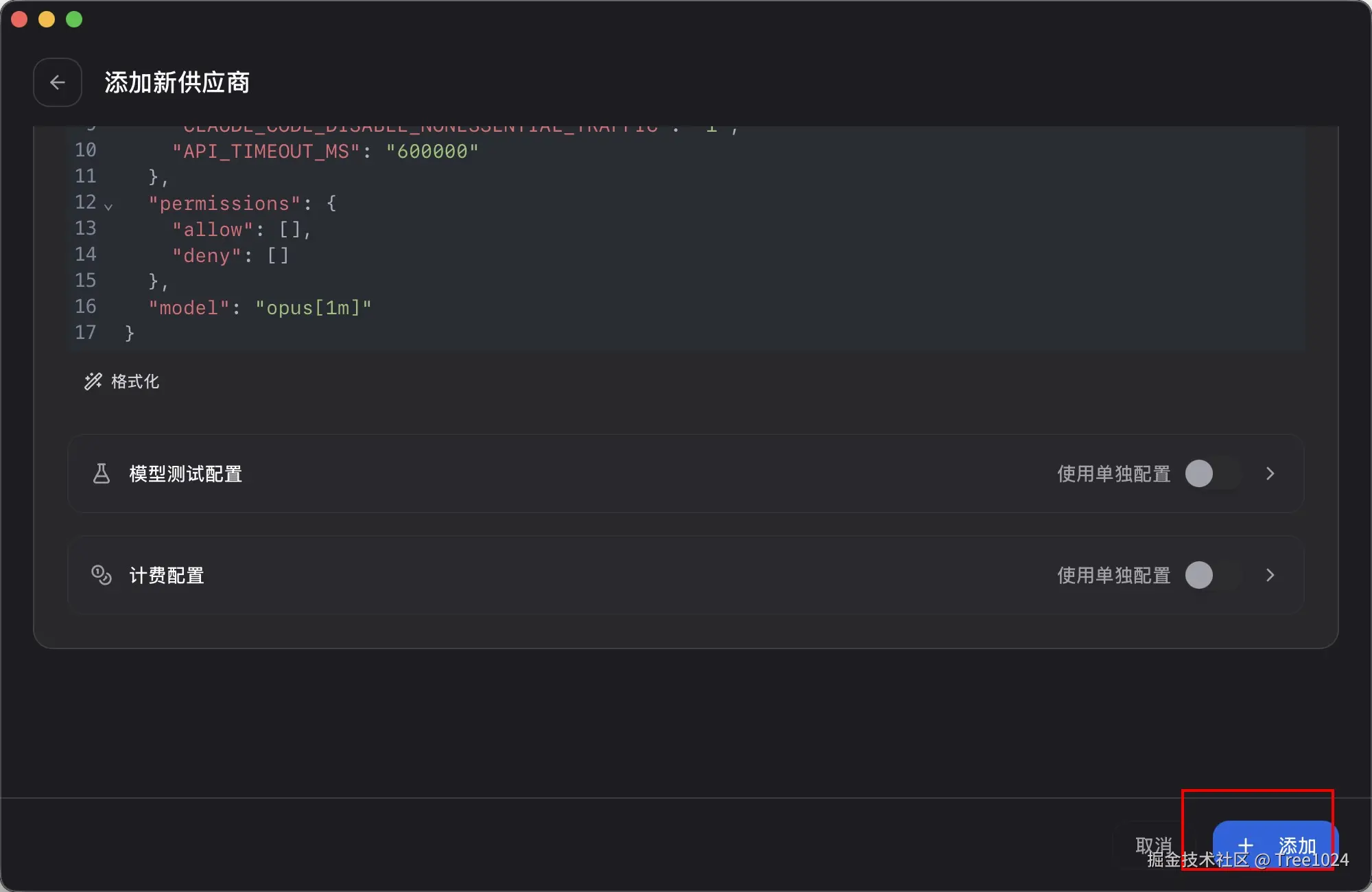Click into the model opus[1m] code line
1372x892 pixels.
(260, 307)
